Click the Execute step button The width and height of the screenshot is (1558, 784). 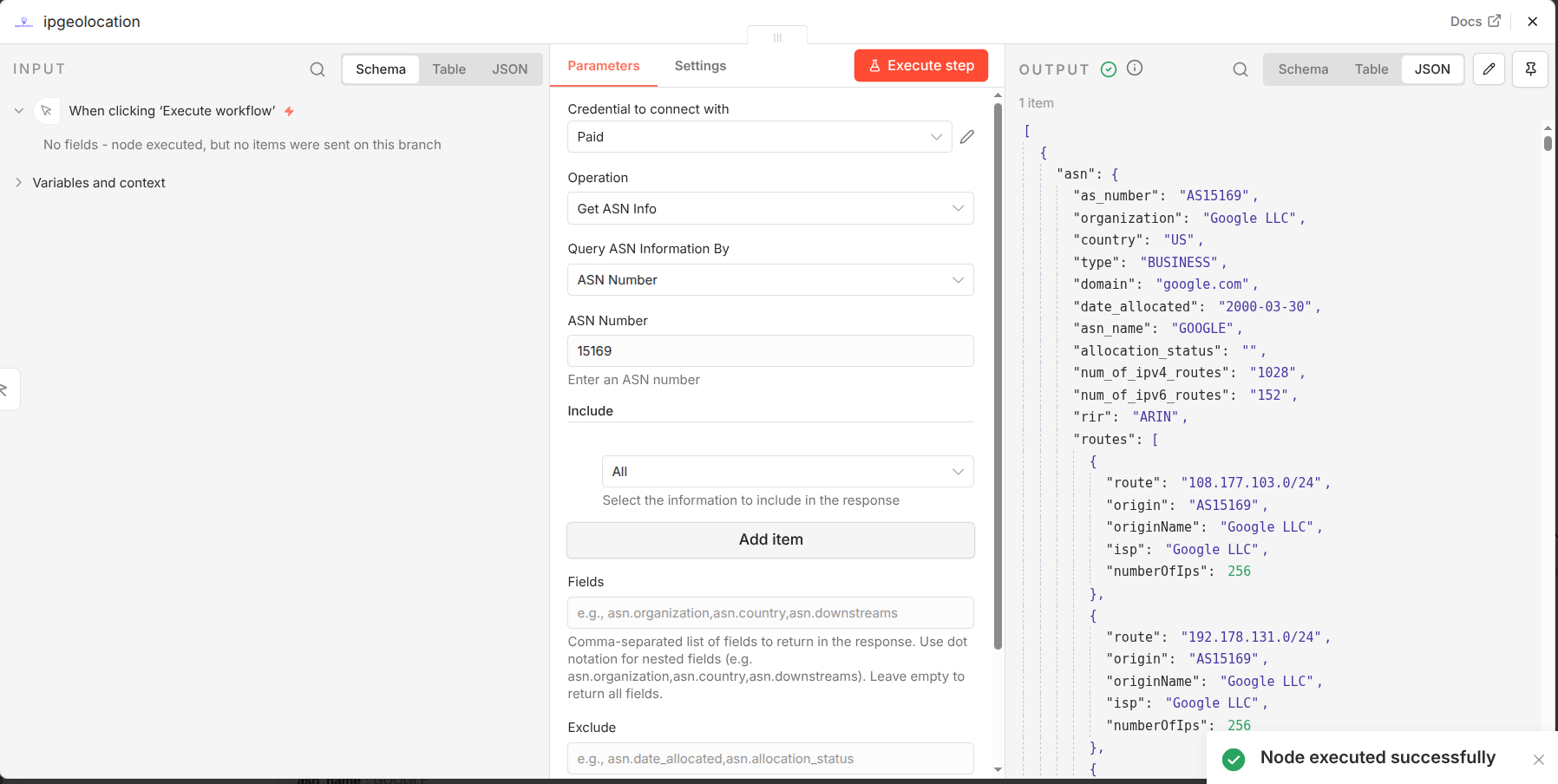(920, 66)
